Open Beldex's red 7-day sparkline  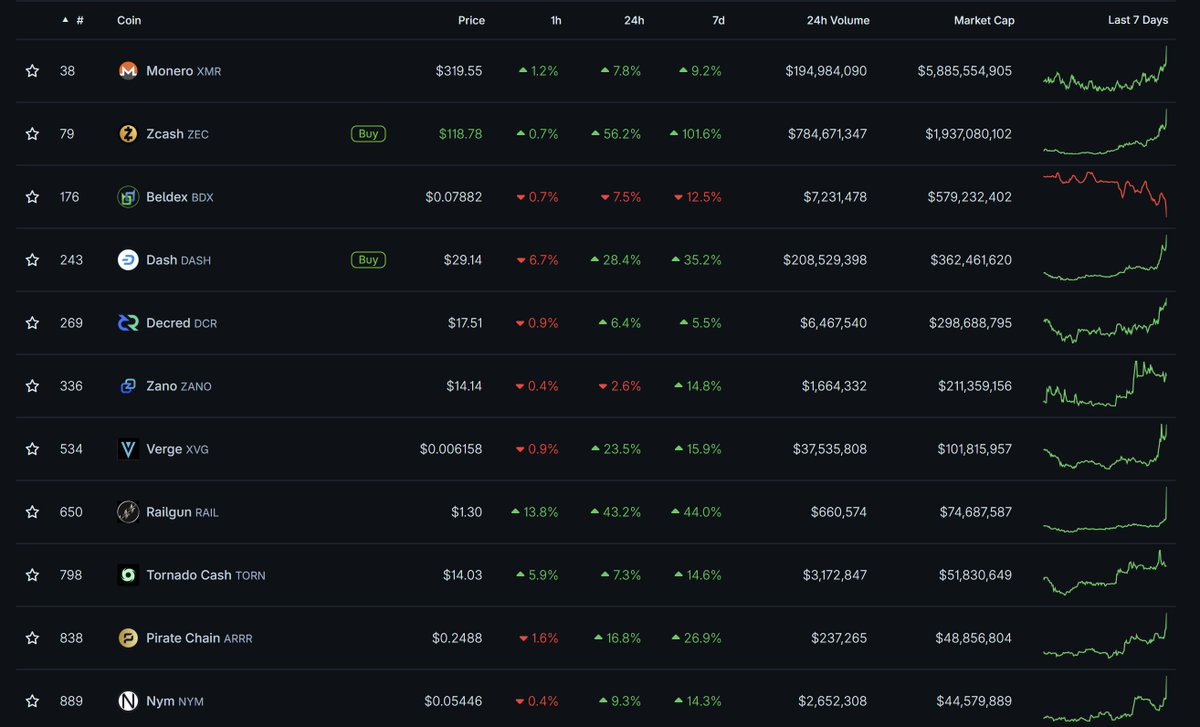click(x=1105, y=193)
